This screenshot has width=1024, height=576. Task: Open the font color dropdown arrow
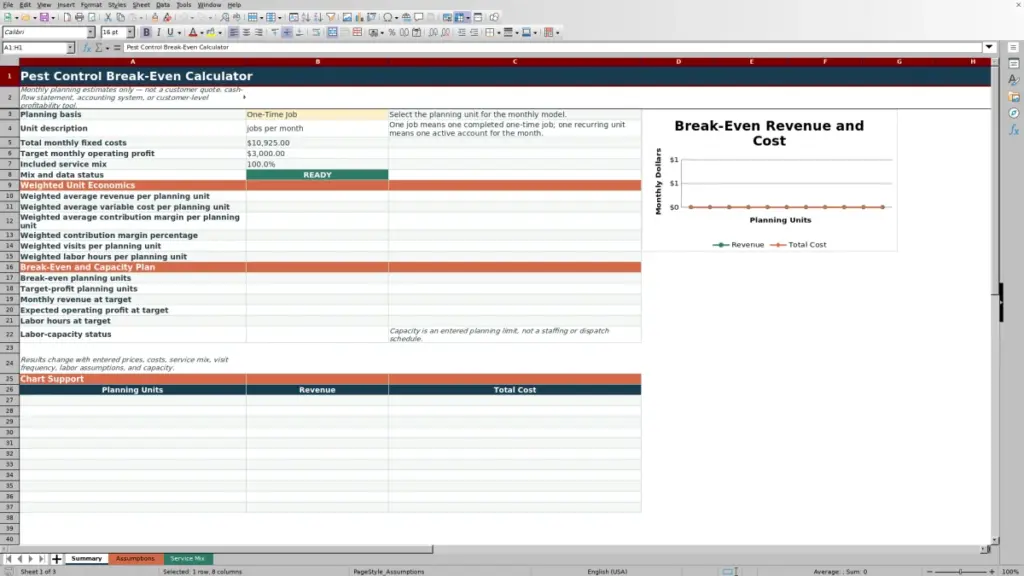click(x=202, y=33)
